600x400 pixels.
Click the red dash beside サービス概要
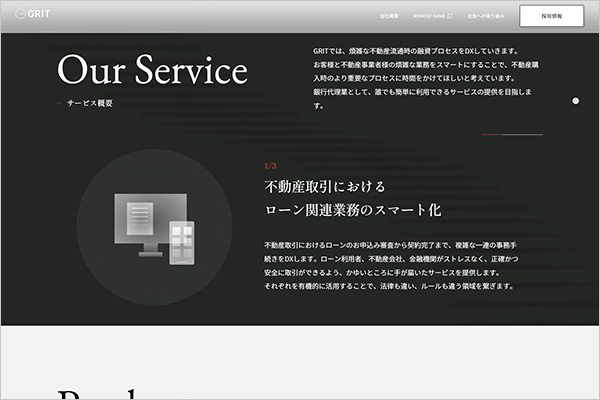[61, 103]
